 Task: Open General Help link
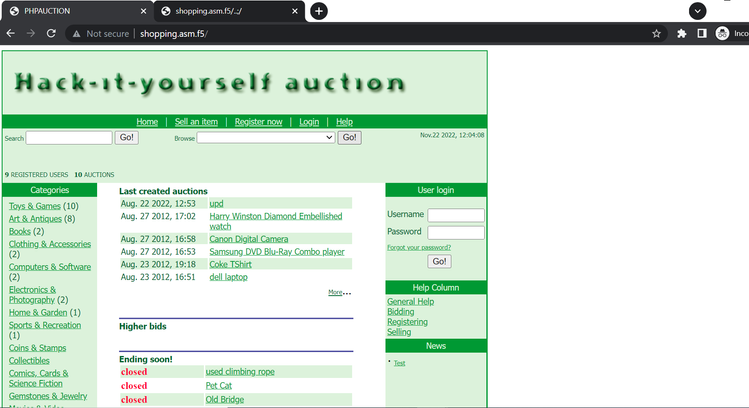[x=410, y=301]
